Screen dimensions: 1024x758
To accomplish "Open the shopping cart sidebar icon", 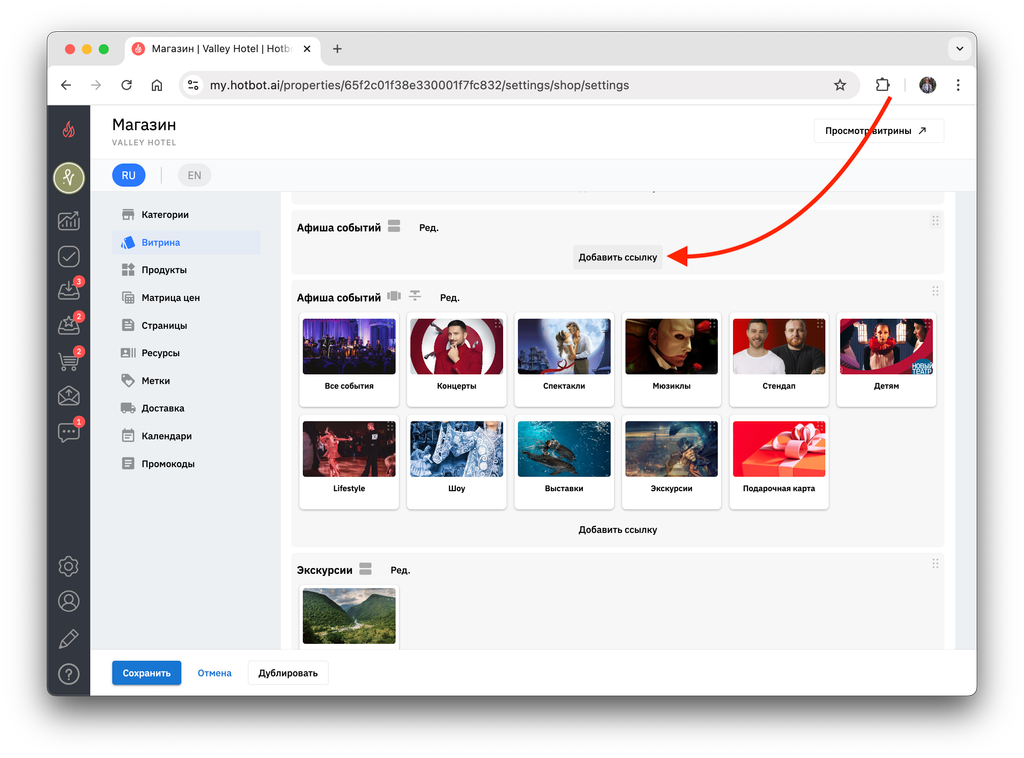I will coord(69,360).
